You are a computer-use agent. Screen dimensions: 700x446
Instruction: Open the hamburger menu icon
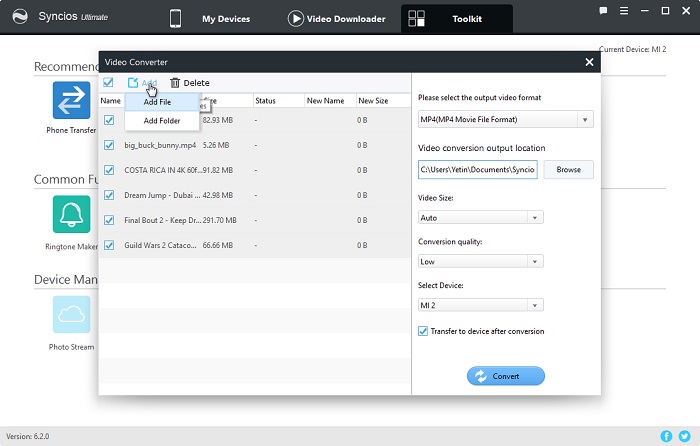coord(624,11)
